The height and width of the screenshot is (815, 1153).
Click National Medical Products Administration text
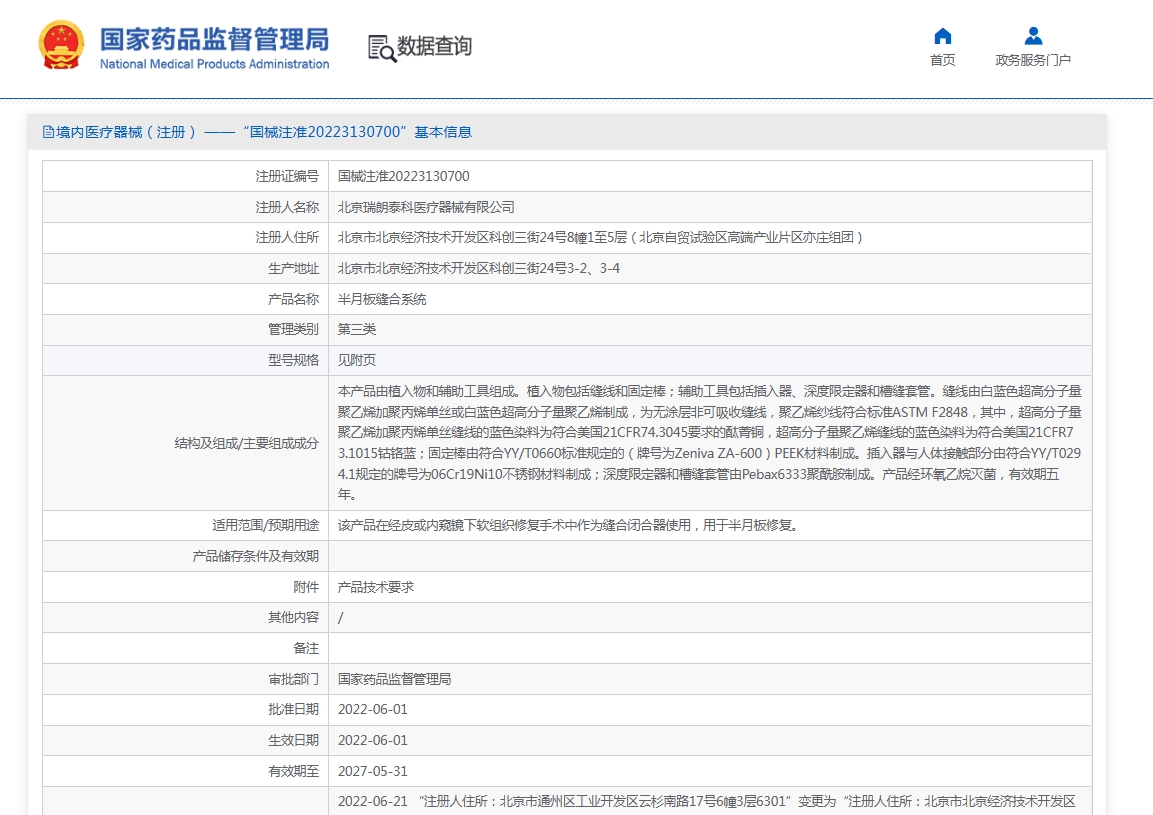point(215,64)
